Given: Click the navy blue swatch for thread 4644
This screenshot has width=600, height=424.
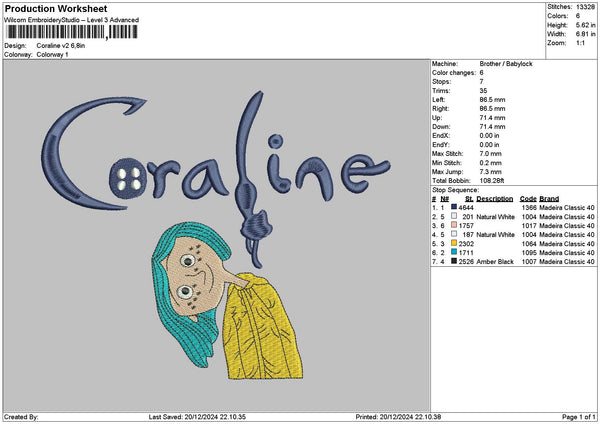Looking at the screenshot, I should coord(454,207).
